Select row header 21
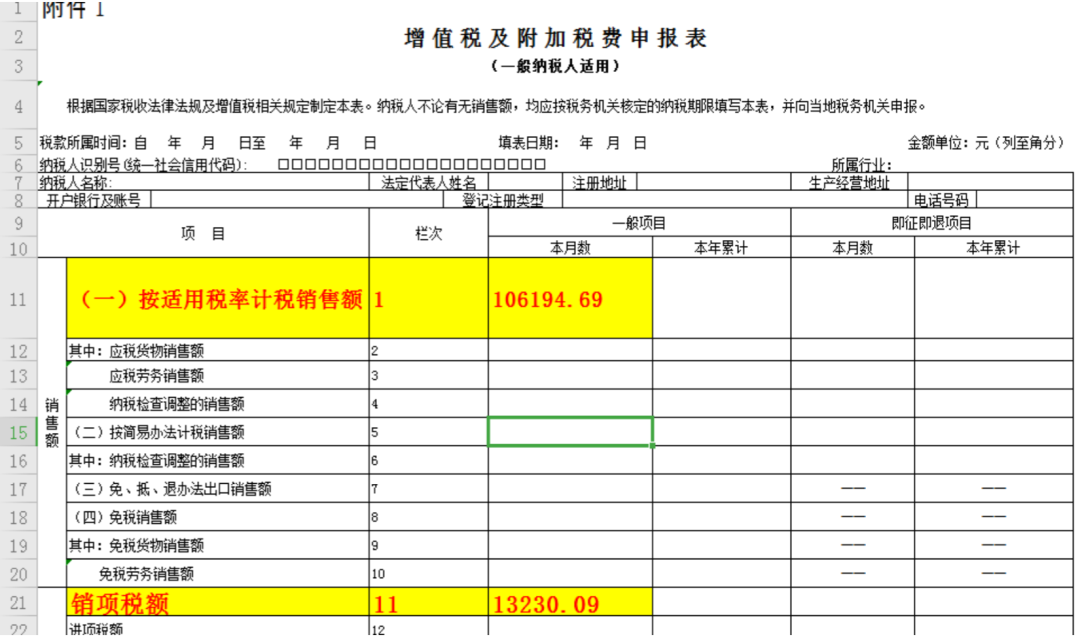The height and width of the screenshot is (639, 1080). click(19, 603)
